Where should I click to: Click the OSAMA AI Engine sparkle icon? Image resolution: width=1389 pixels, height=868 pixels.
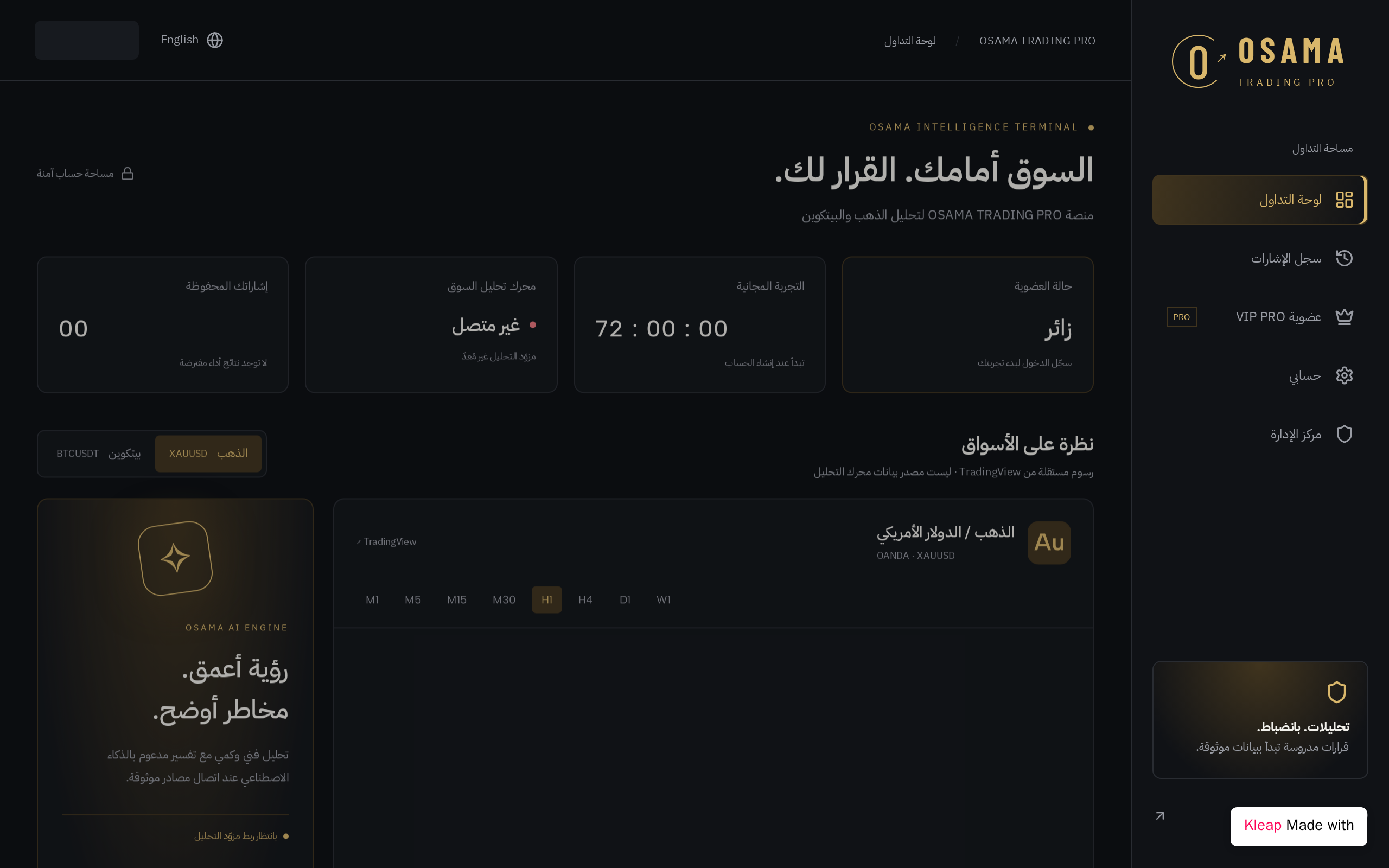click(175, 558)
